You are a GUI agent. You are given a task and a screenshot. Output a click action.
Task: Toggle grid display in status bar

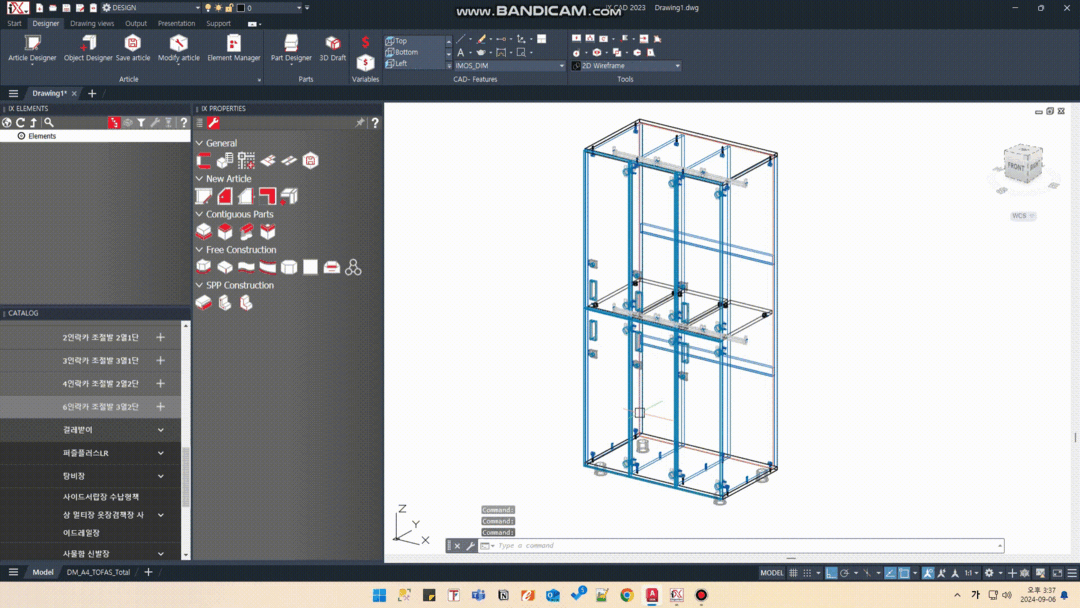tap(793, 573)
